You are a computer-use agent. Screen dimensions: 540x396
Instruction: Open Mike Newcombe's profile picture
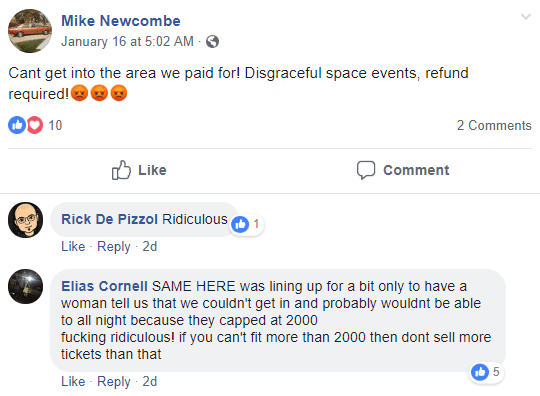pos(30,31)
